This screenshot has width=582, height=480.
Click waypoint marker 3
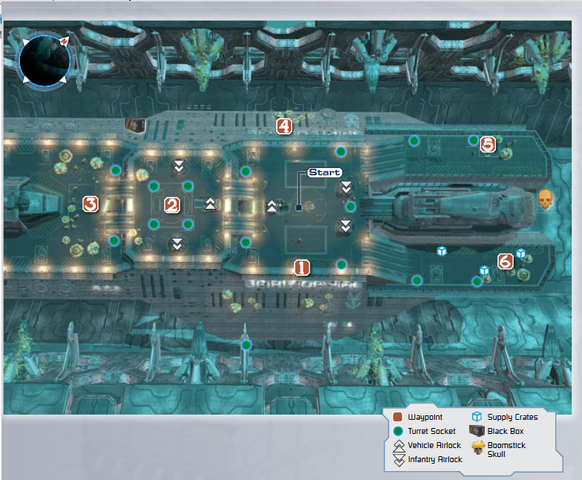(x=90, y=204)
